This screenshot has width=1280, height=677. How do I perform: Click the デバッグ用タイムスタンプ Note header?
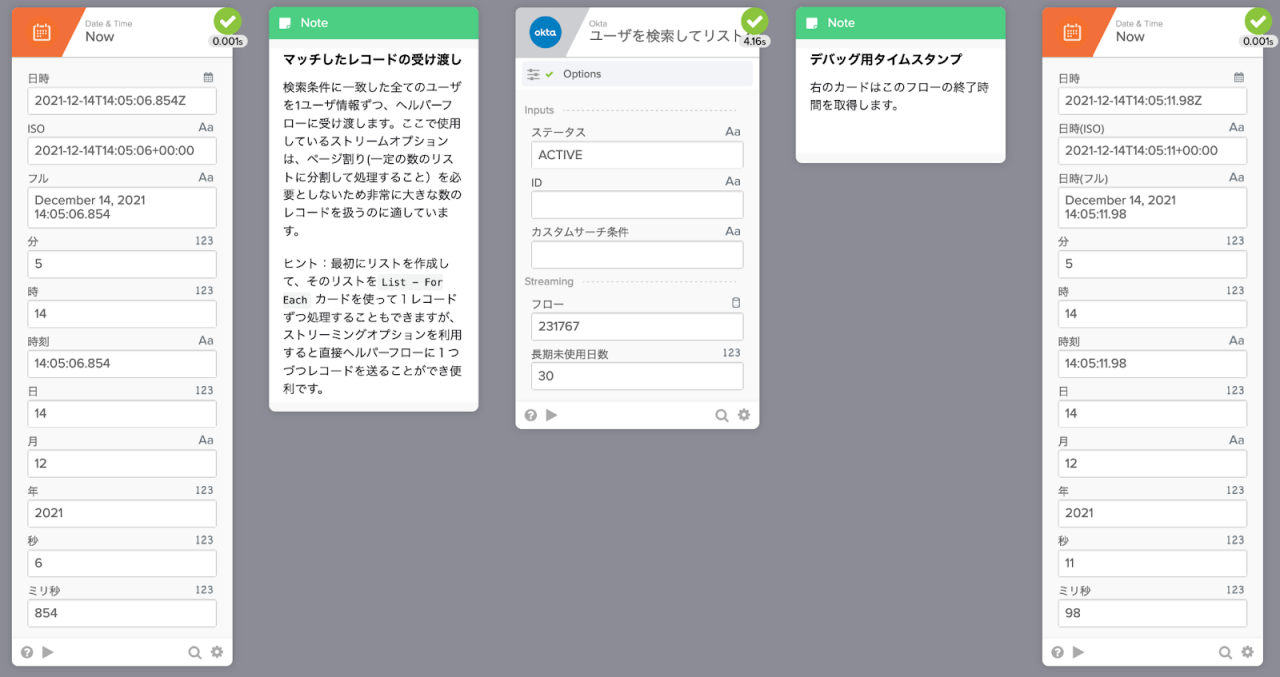click(900, 22)
